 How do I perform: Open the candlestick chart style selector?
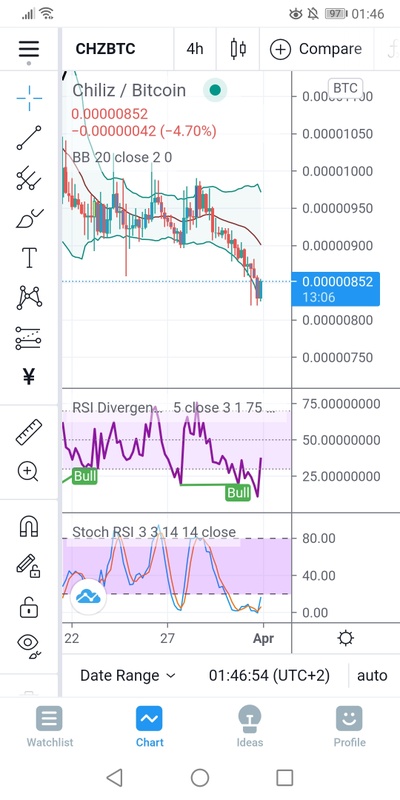(x=238, y=49)
